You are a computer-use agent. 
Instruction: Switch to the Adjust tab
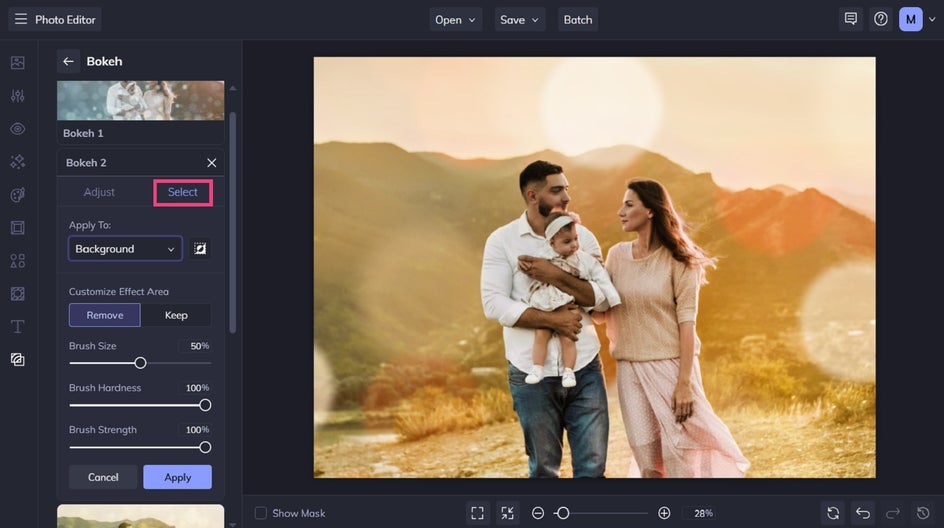(x=99, y=192)
